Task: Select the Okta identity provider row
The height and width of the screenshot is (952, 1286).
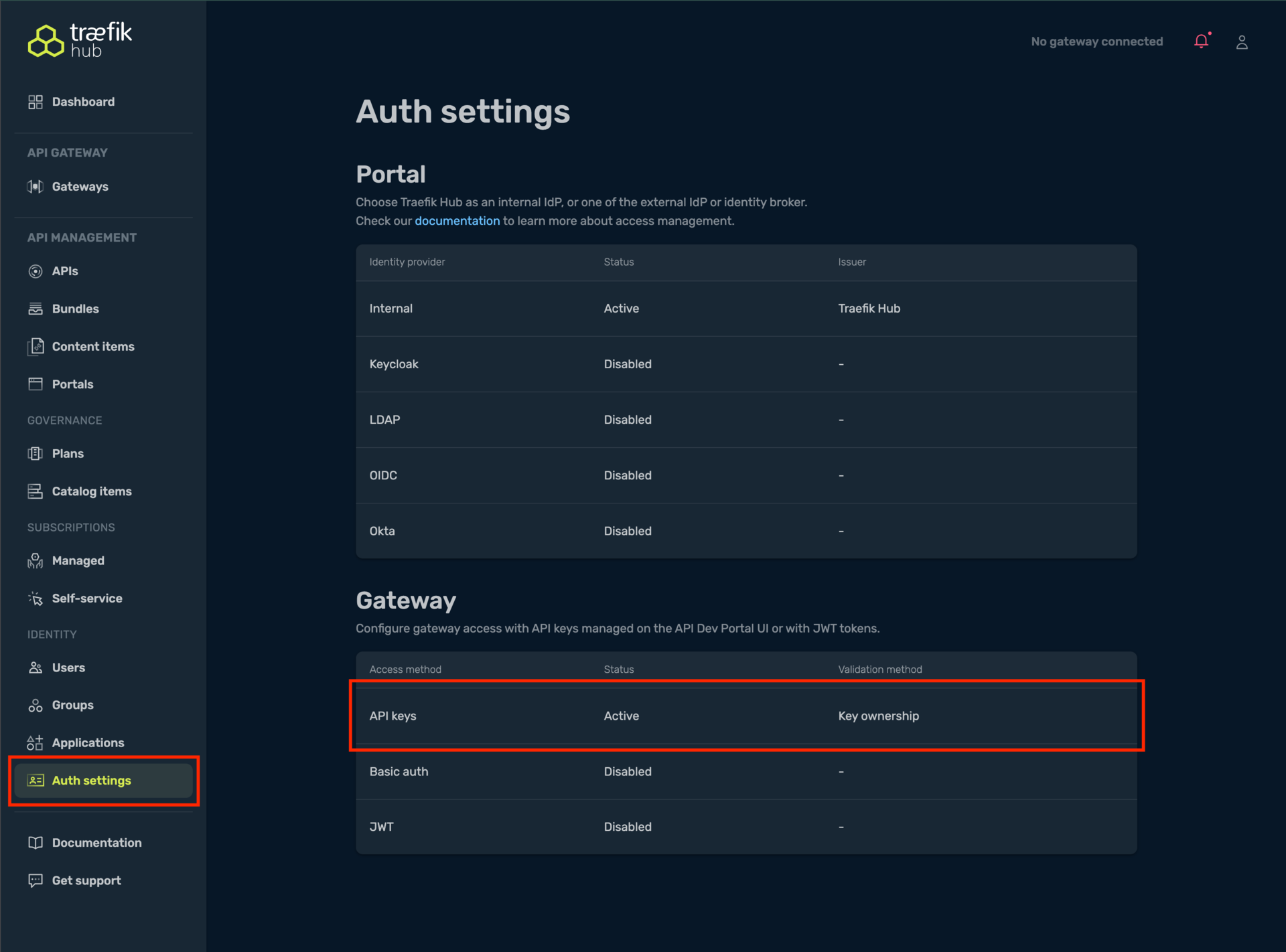Action: click(746, 531)
